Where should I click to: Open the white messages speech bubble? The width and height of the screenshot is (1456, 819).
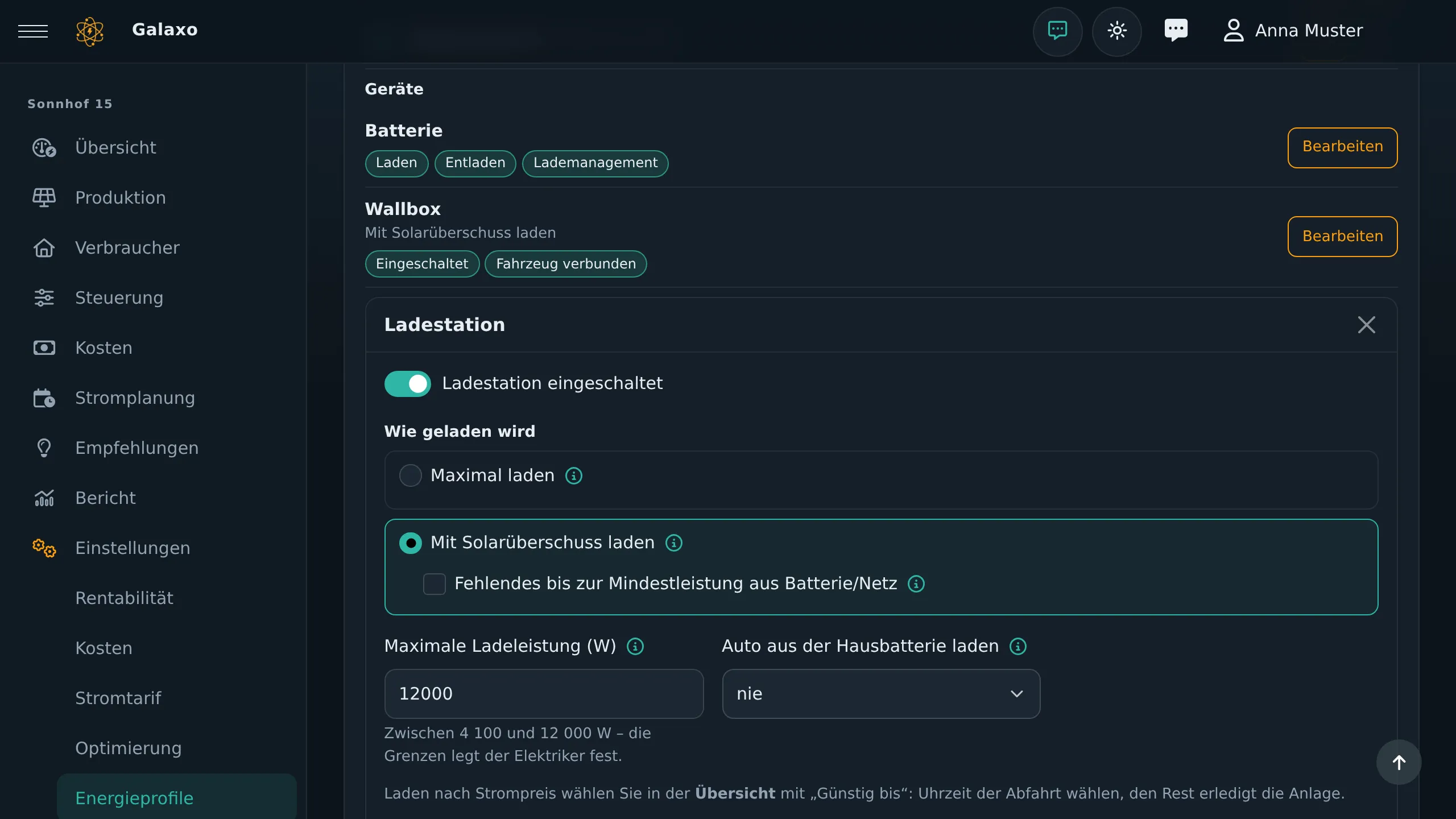1176,30
